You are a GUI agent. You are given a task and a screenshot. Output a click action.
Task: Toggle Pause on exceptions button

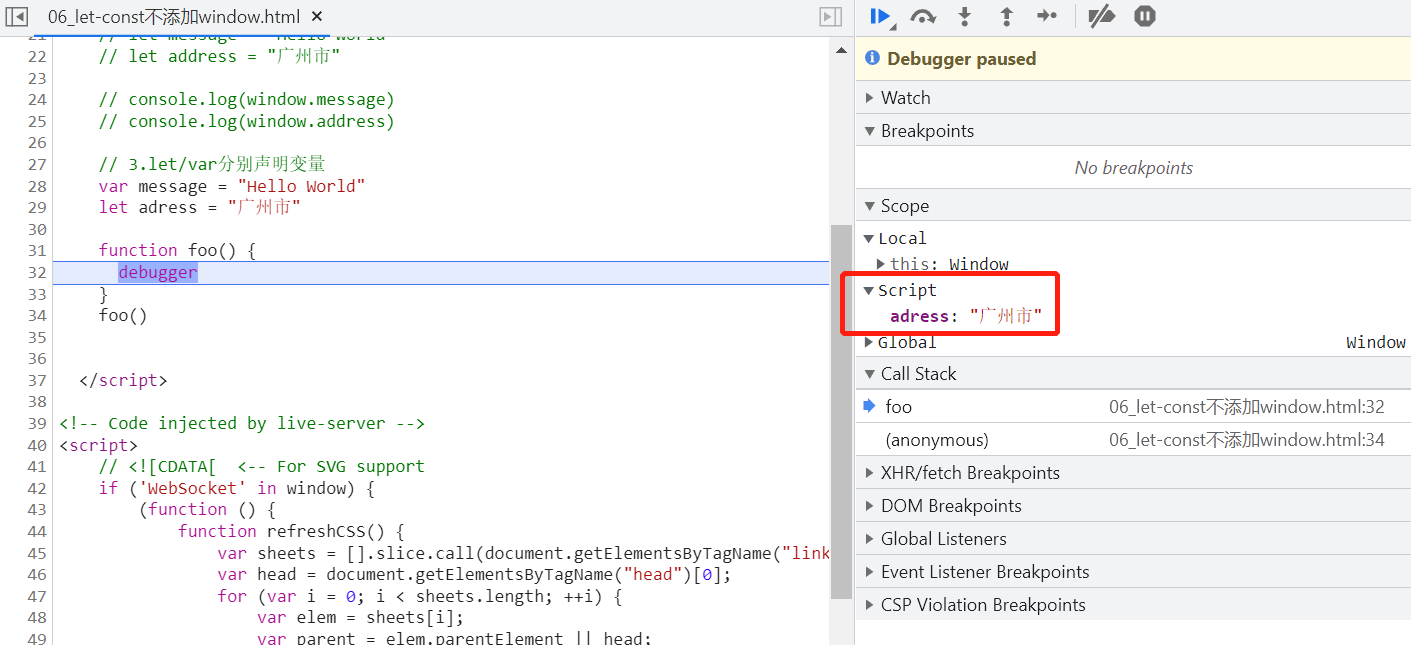coord(1145,16)
